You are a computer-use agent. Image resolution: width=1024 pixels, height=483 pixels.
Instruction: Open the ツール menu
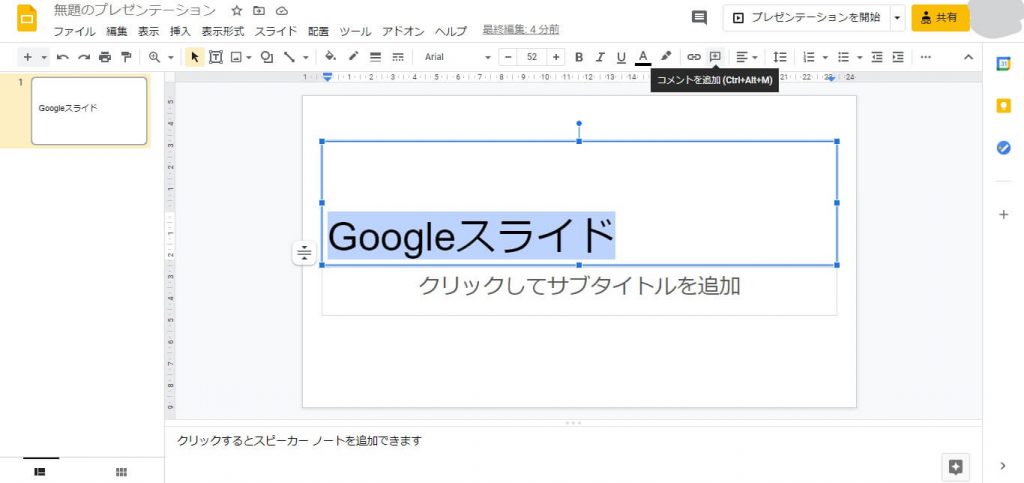pyautogui.click(x=355, y=31)
